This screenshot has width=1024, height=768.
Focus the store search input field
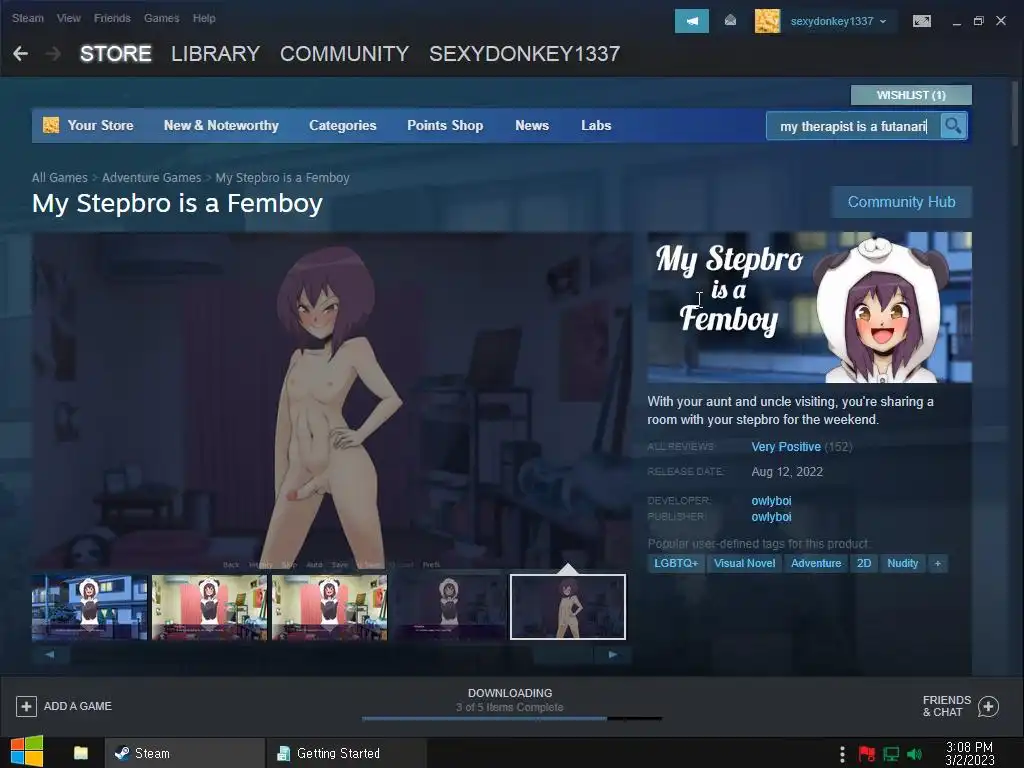click(853, 125)
